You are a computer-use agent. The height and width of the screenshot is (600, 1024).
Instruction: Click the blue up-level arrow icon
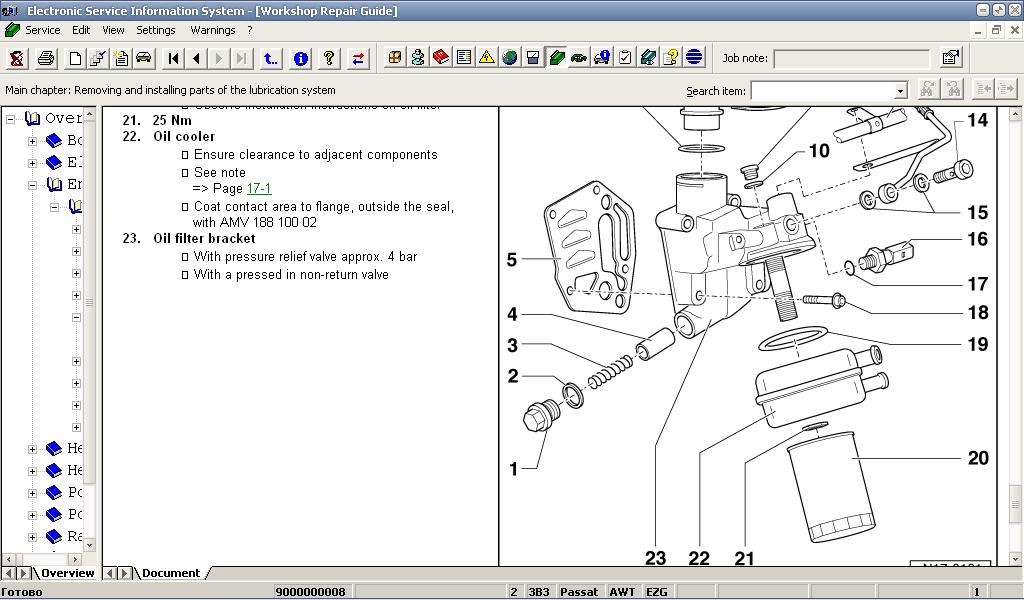[270, 58]
